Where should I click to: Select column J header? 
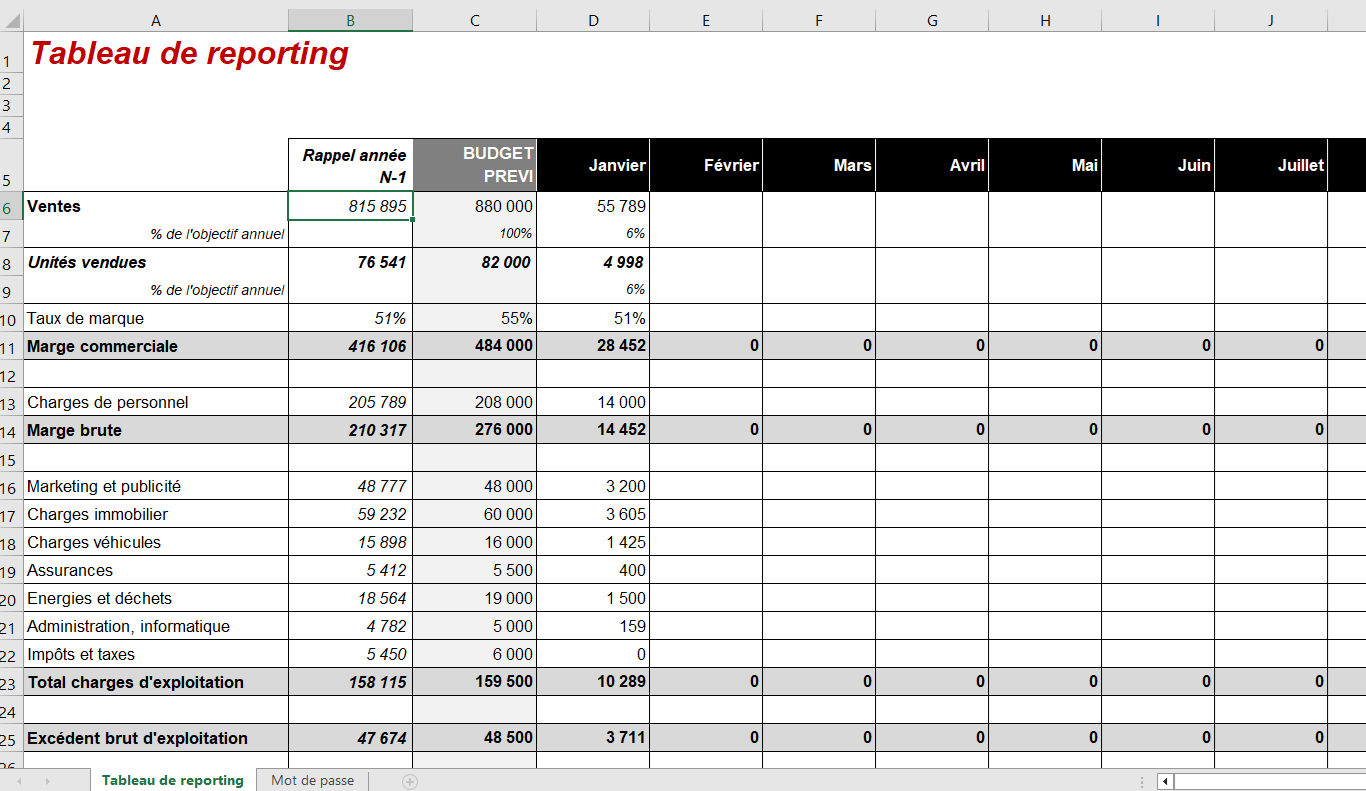pos(1271,20)
